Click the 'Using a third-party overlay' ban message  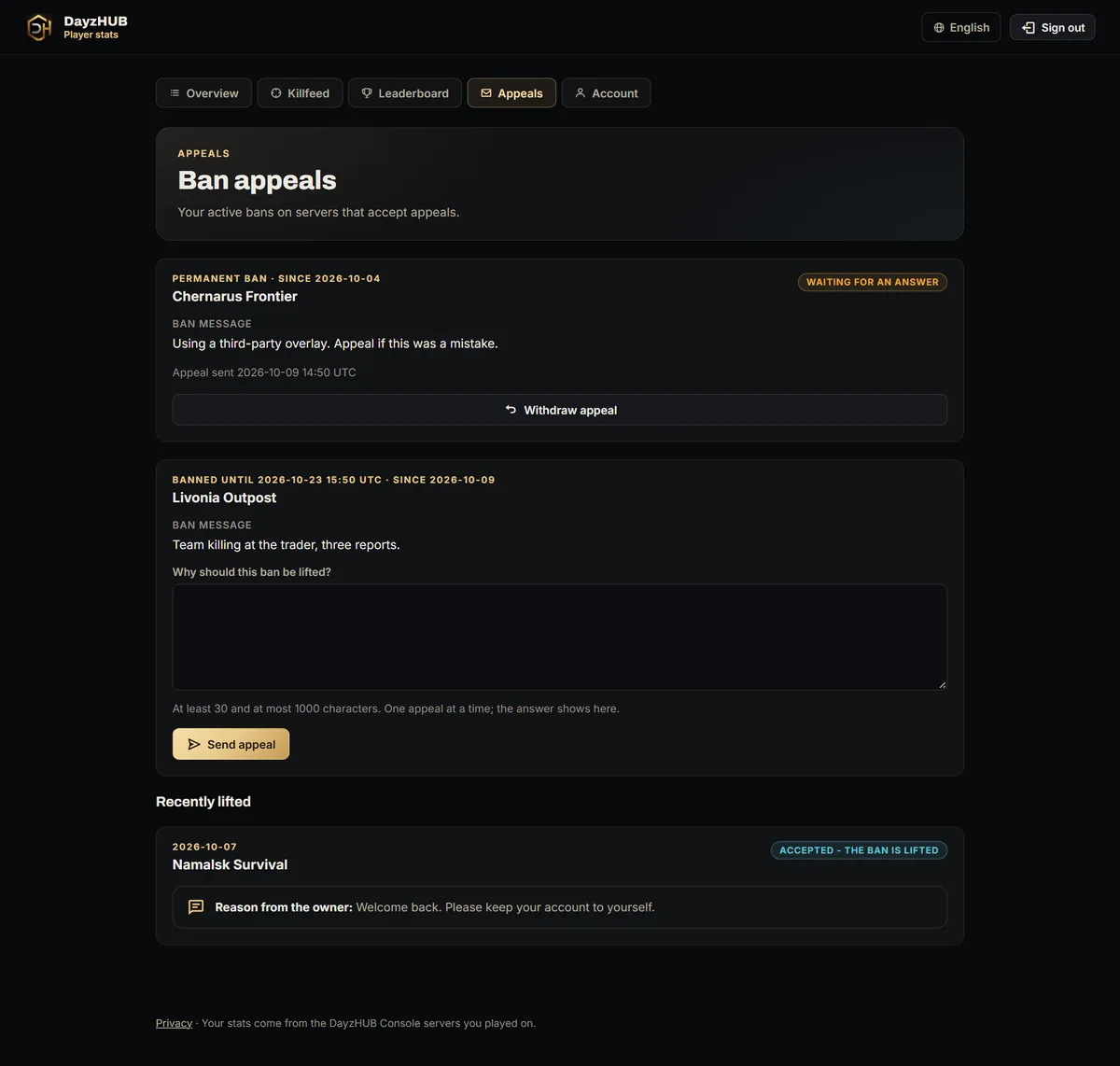(x=335, y=344)
